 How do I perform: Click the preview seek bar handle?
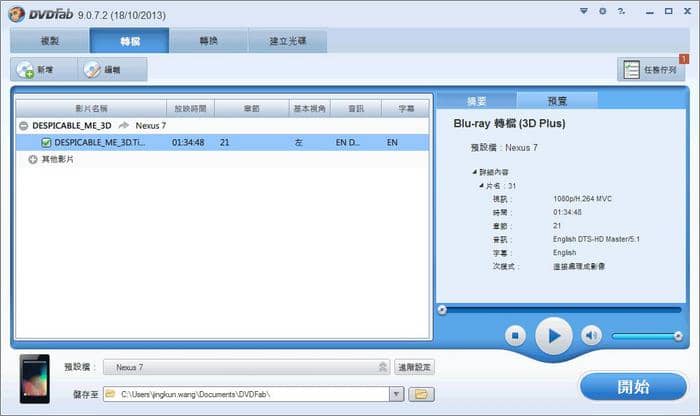442,310
